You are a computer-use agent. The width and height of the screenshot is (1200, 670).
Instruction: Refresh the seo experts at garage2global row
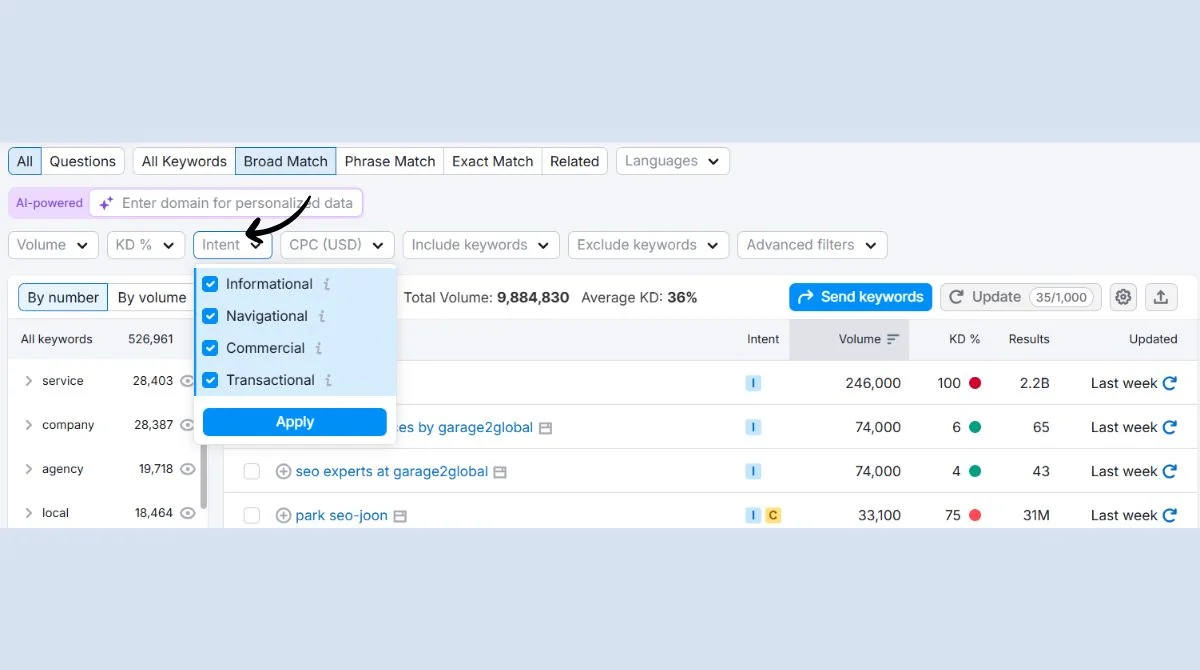point(1170,471)
